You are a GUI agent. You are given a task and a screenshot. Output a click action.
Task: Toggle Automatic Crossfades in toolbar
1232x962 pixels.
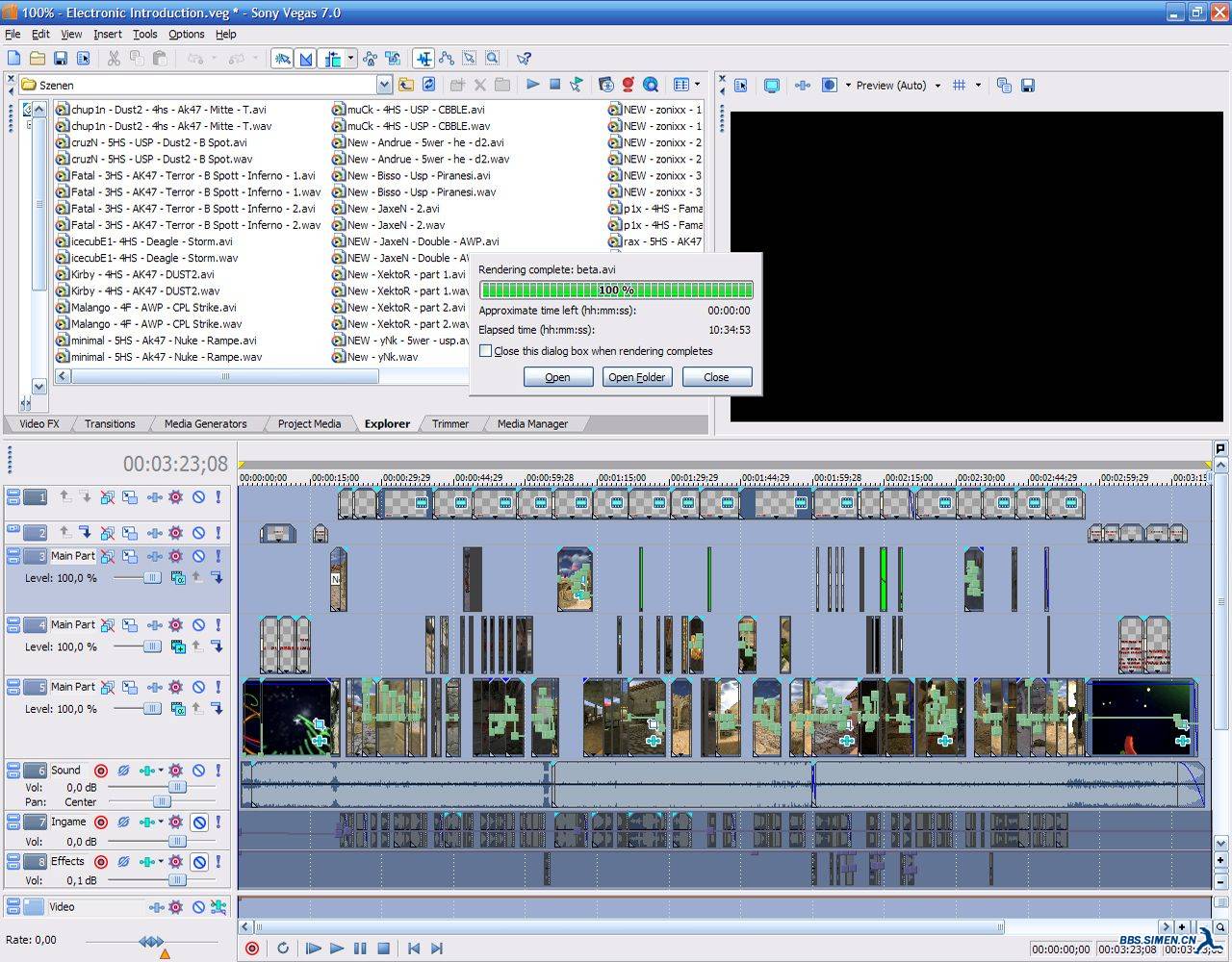tap(306, 59)
